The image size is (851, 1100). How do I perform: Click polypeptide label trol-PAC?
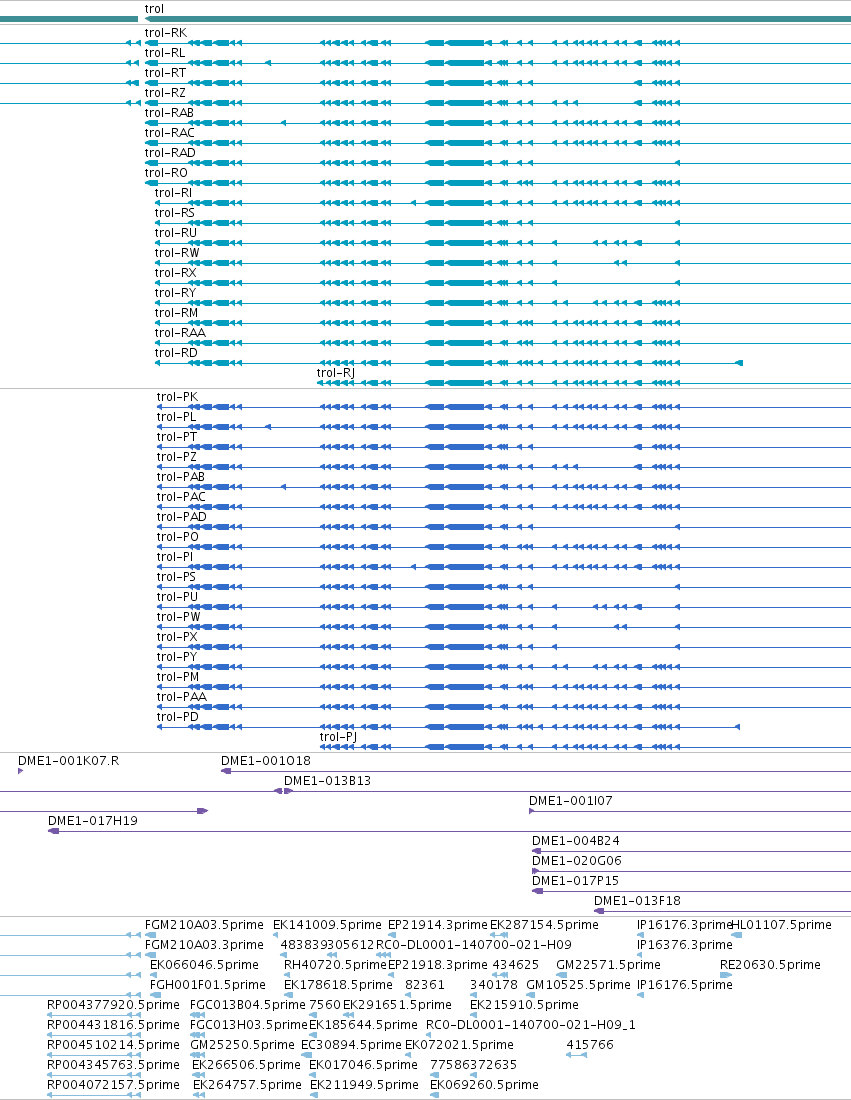[181, 497]
